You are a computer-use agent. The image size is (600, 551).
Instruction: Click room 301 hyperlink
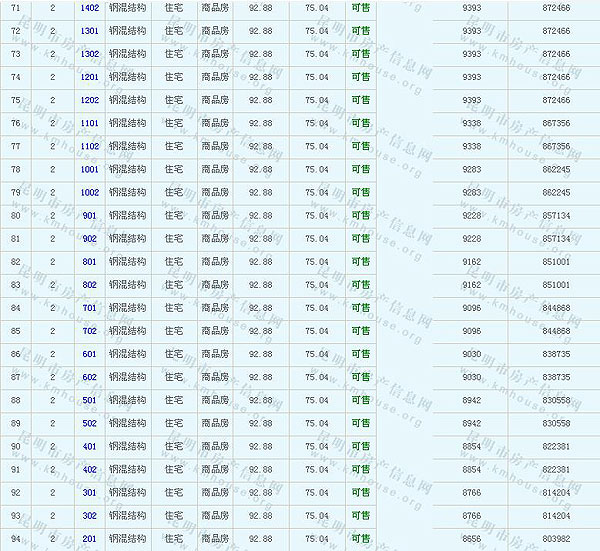point(89,492)
